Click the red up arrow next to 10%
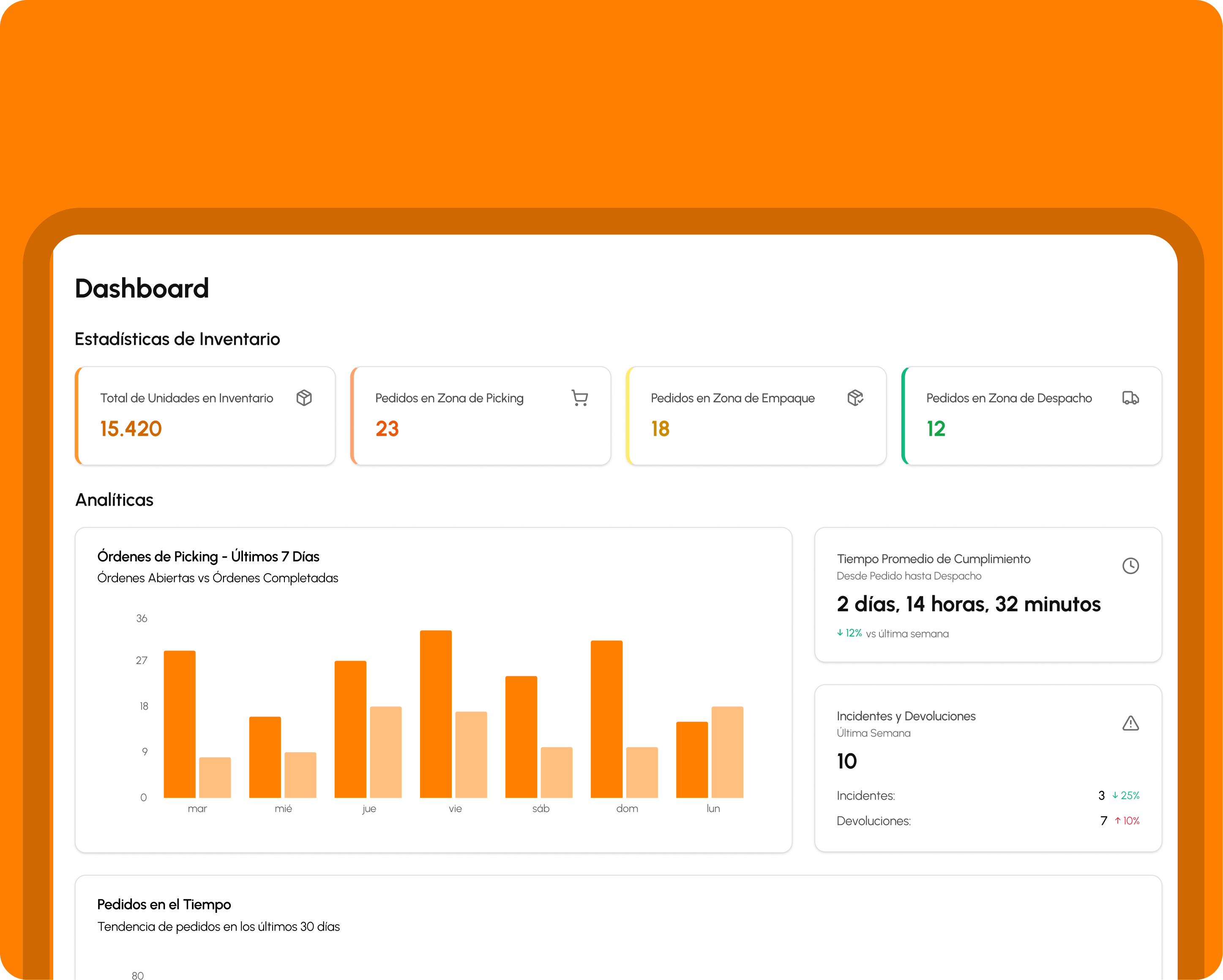1223x980 pixels. pos(1117,821)
